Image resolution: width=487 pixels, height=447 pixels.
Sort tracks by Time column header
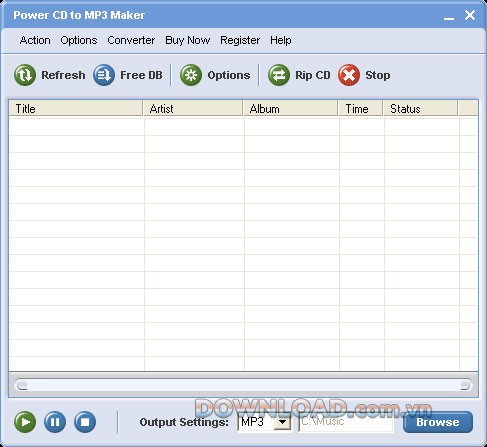[x=361, y=109]
